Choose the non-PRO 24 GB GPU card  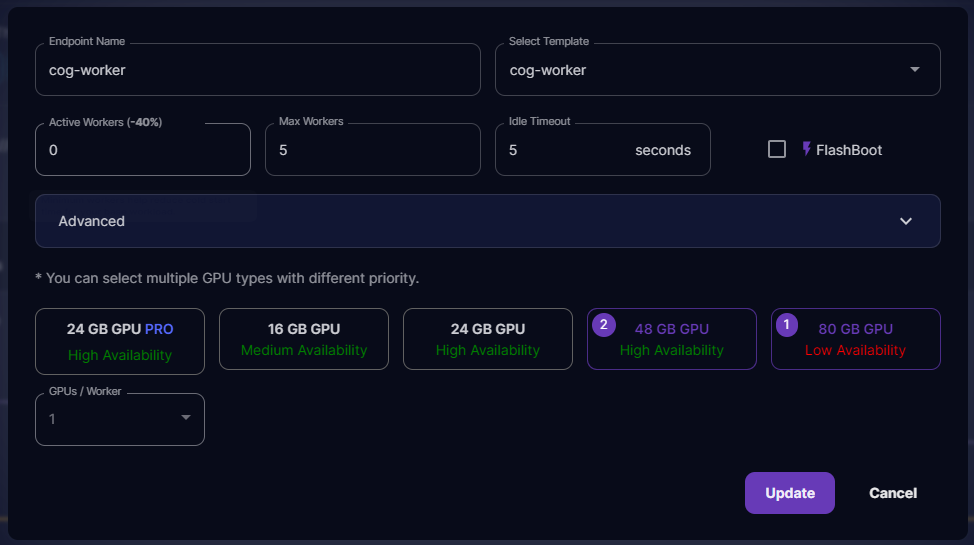[x=488, y=339]
